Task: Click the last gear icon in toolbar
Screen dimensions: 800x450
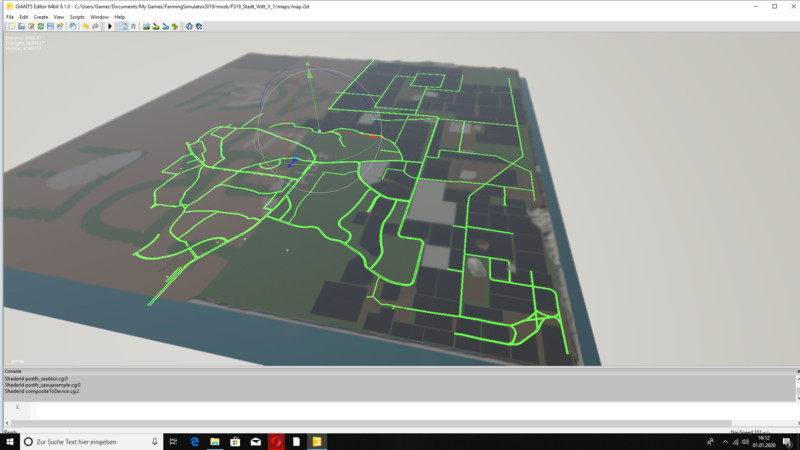Action: point(199,26)
